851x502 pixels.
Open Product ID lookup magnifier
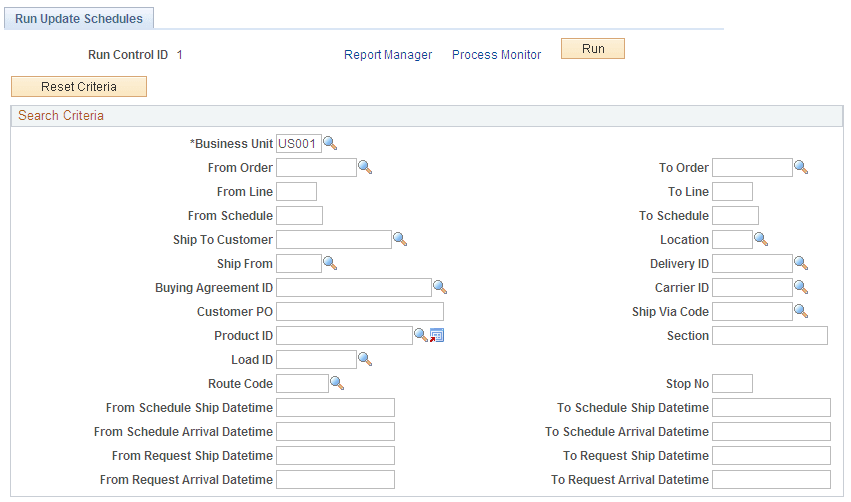421,335
